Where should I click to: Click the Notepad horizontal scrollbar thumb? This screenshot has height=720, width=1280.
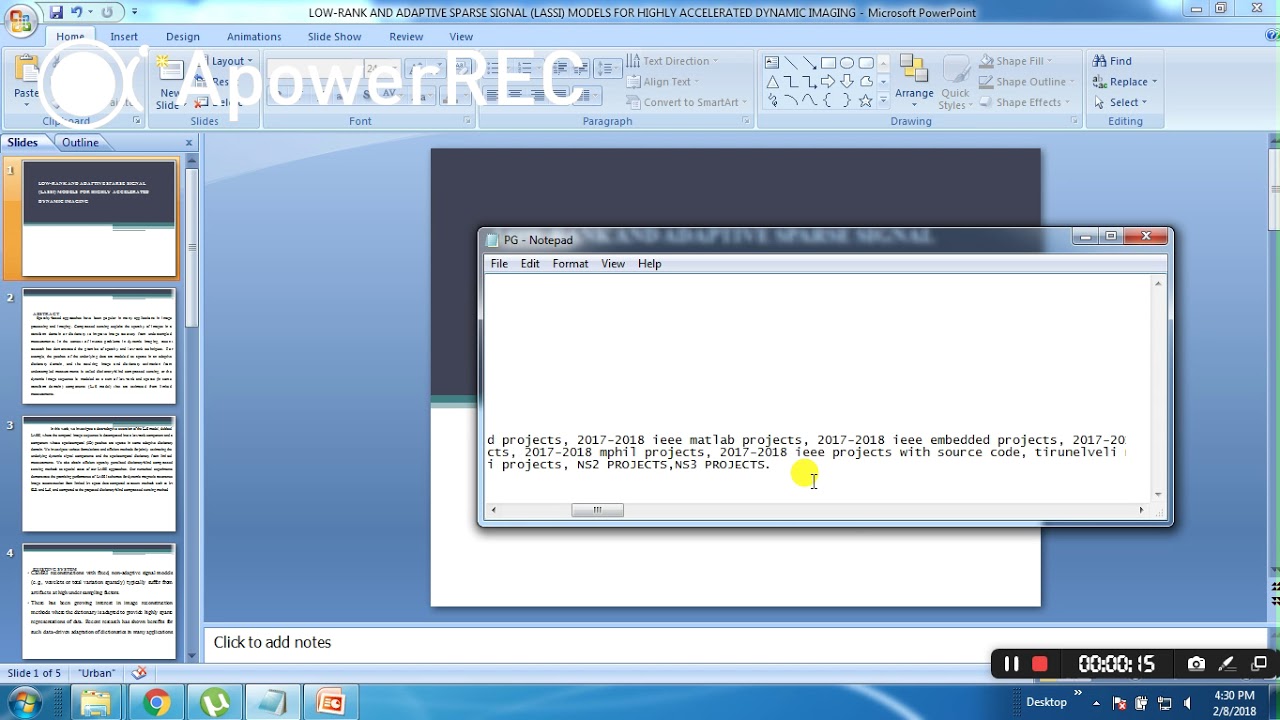597,510
